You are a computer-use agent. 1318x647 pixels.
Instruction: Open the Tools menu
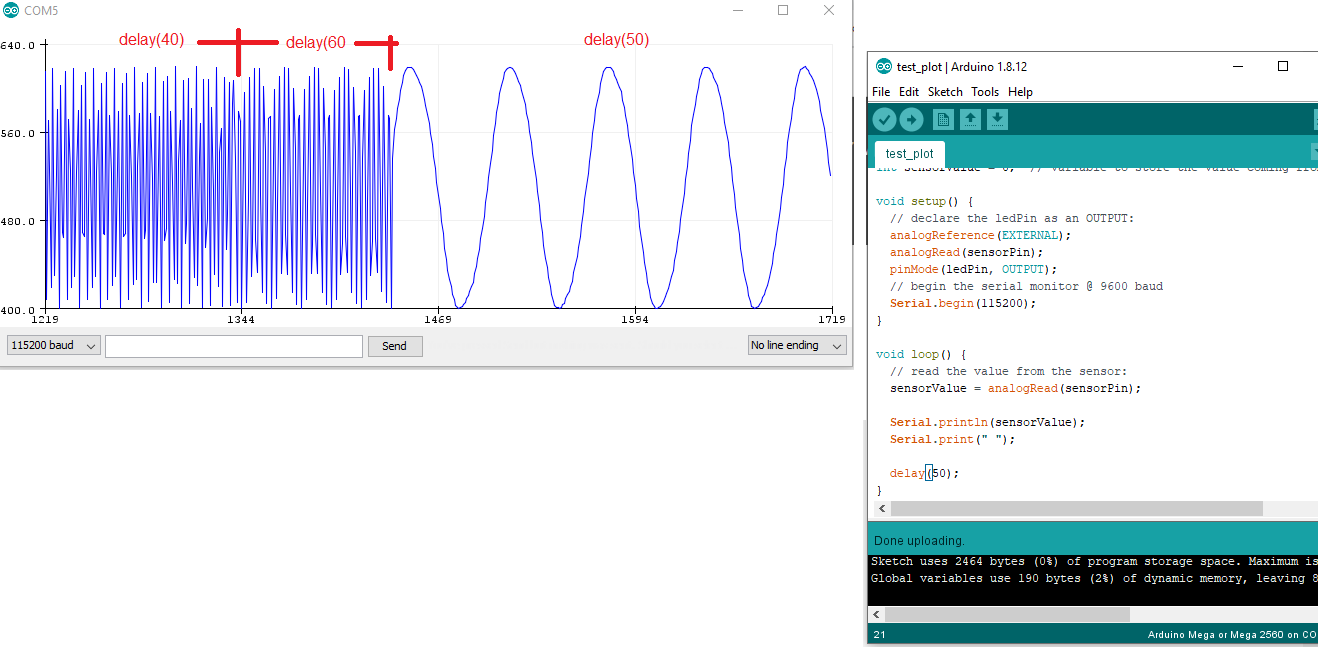985,92
